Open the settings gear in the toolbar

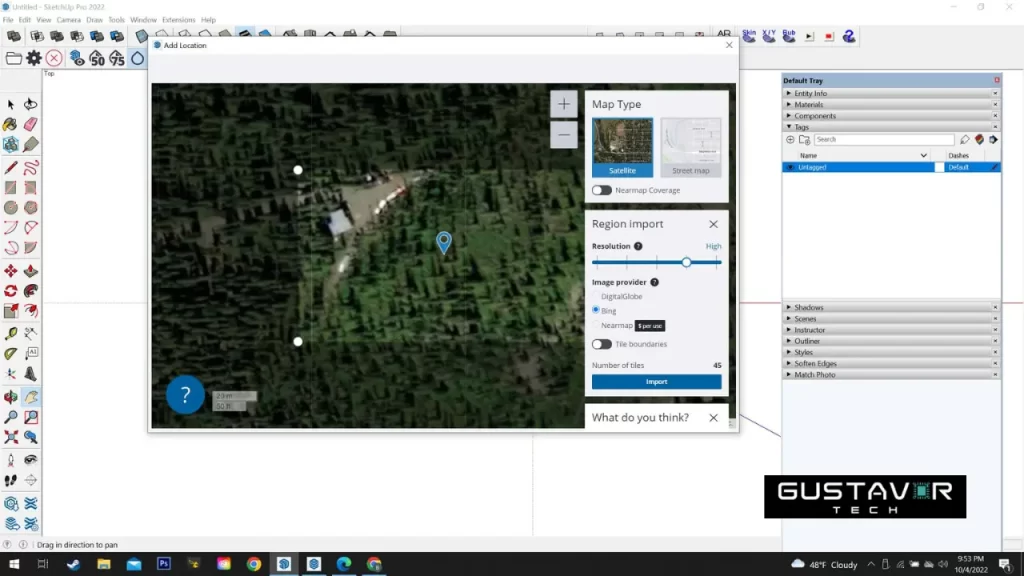(34, 58)
